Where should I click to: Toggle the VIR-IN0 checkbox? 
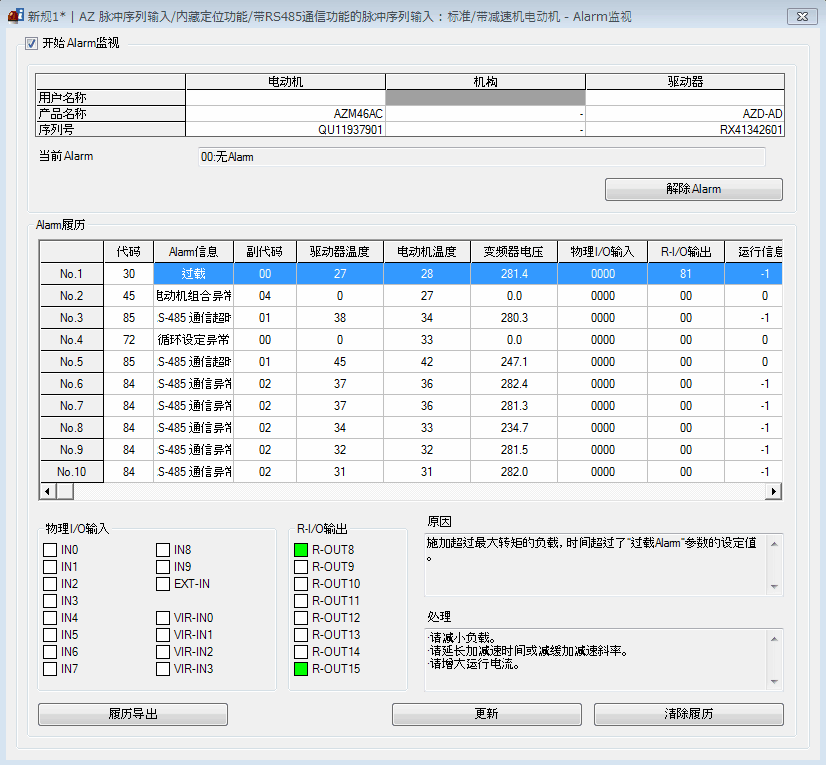pyautogui.click(x=163, y=618)
